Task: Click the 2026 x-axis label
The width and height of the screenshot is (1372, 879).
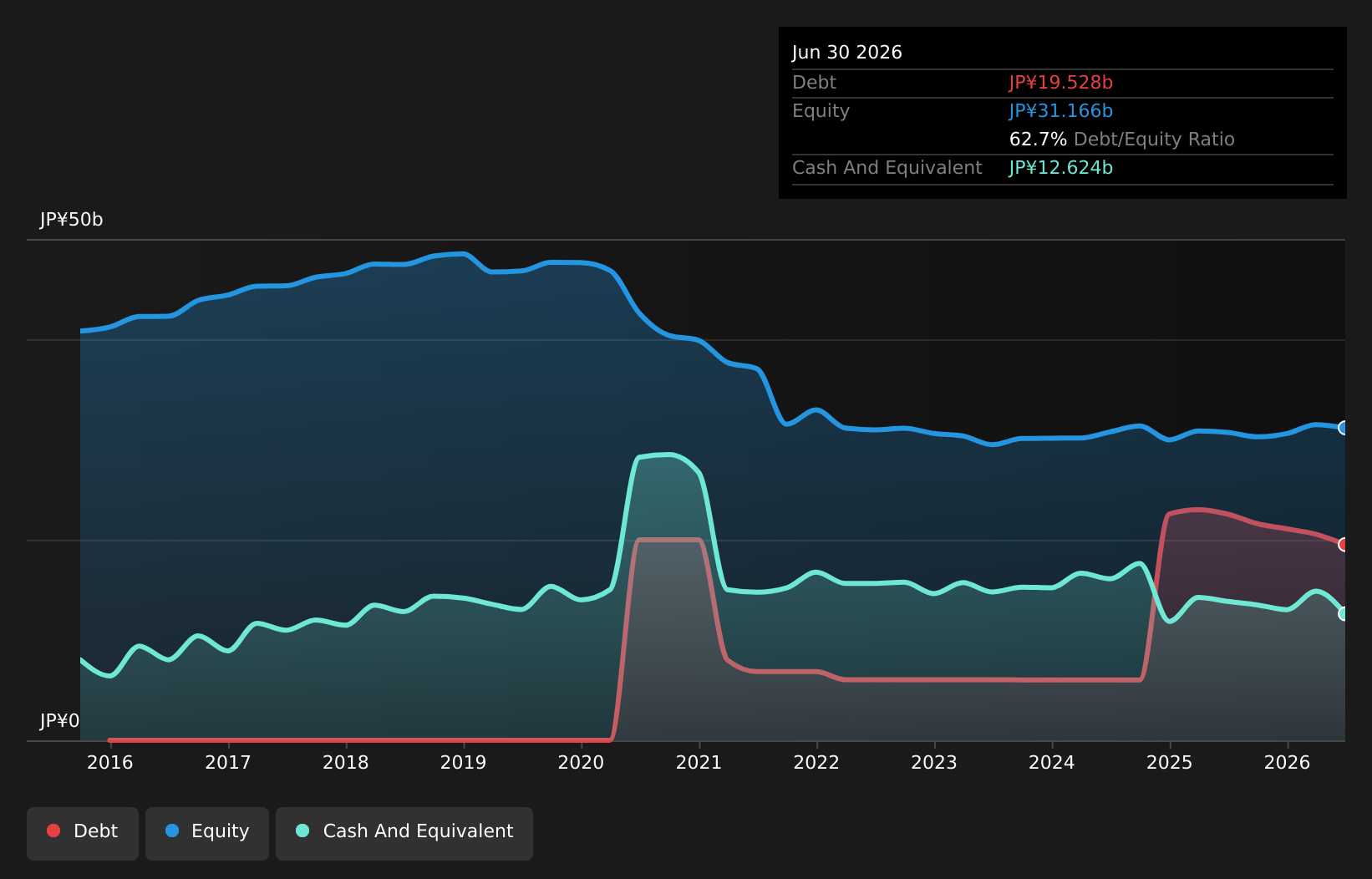Action: [1288, 763]
